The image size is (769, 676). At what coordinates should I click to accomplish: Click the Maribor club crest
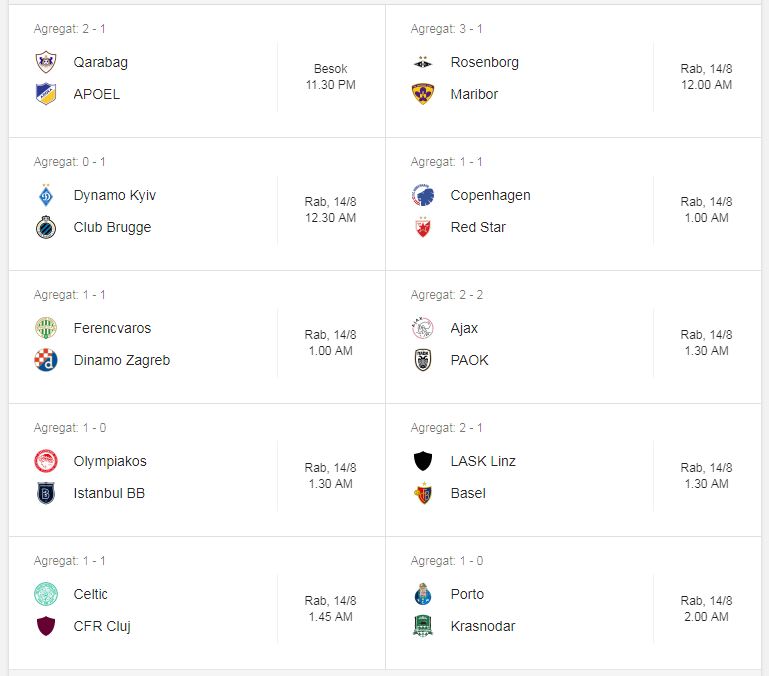point(423,94)
